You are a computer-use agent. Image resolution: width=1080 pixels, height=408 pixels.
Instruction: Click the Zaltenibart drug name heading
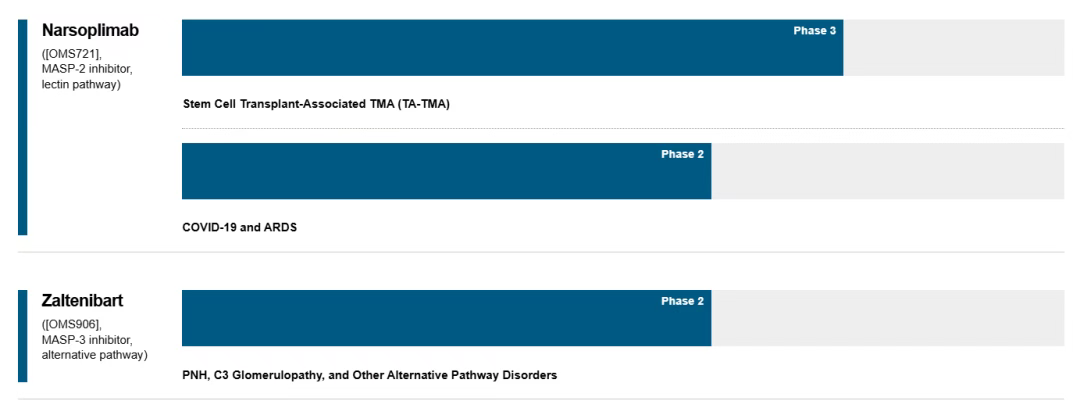tap(85, 301)
